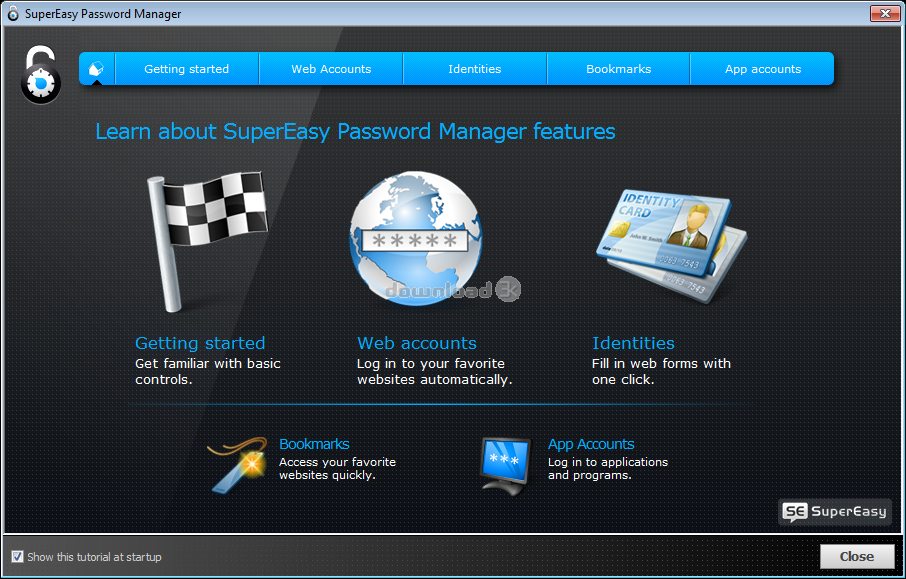Screen dimensions: 906x579
Task: Click the App Accounts monitor icon
Action: [505, 464]
